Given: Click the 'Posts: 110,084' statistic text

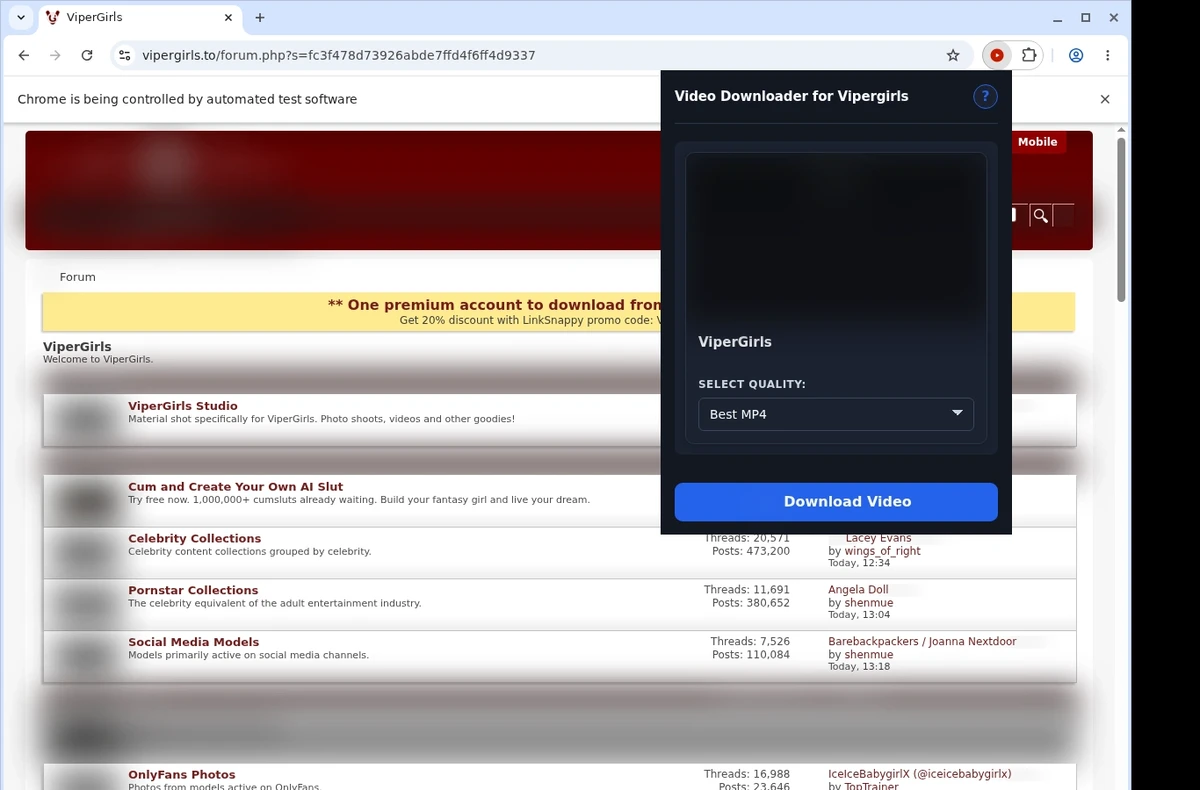Looking at the screenshot, I should (751, 655).
